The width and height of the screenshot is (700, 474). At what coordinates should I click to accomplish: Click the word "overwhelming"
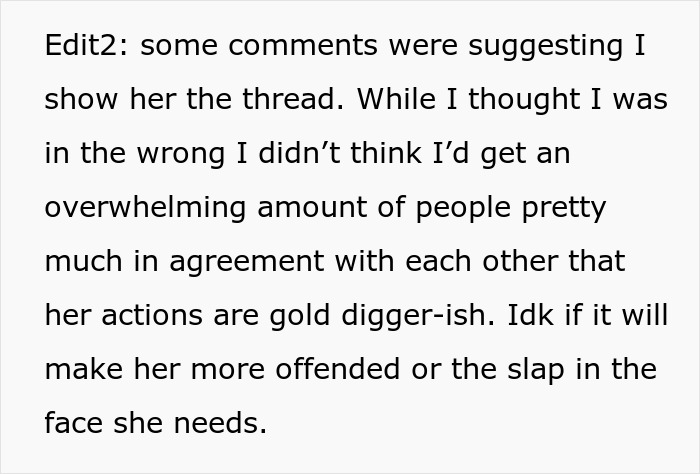[x=144, y=207]
